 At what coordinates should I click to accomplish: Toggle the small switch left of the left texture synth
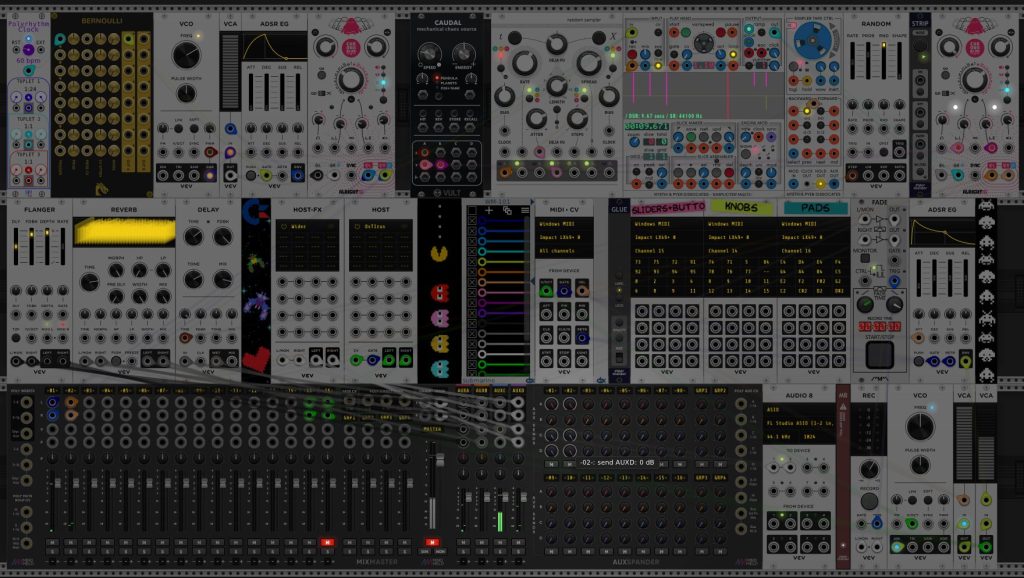pyautogui.click(x=321, y=93)
